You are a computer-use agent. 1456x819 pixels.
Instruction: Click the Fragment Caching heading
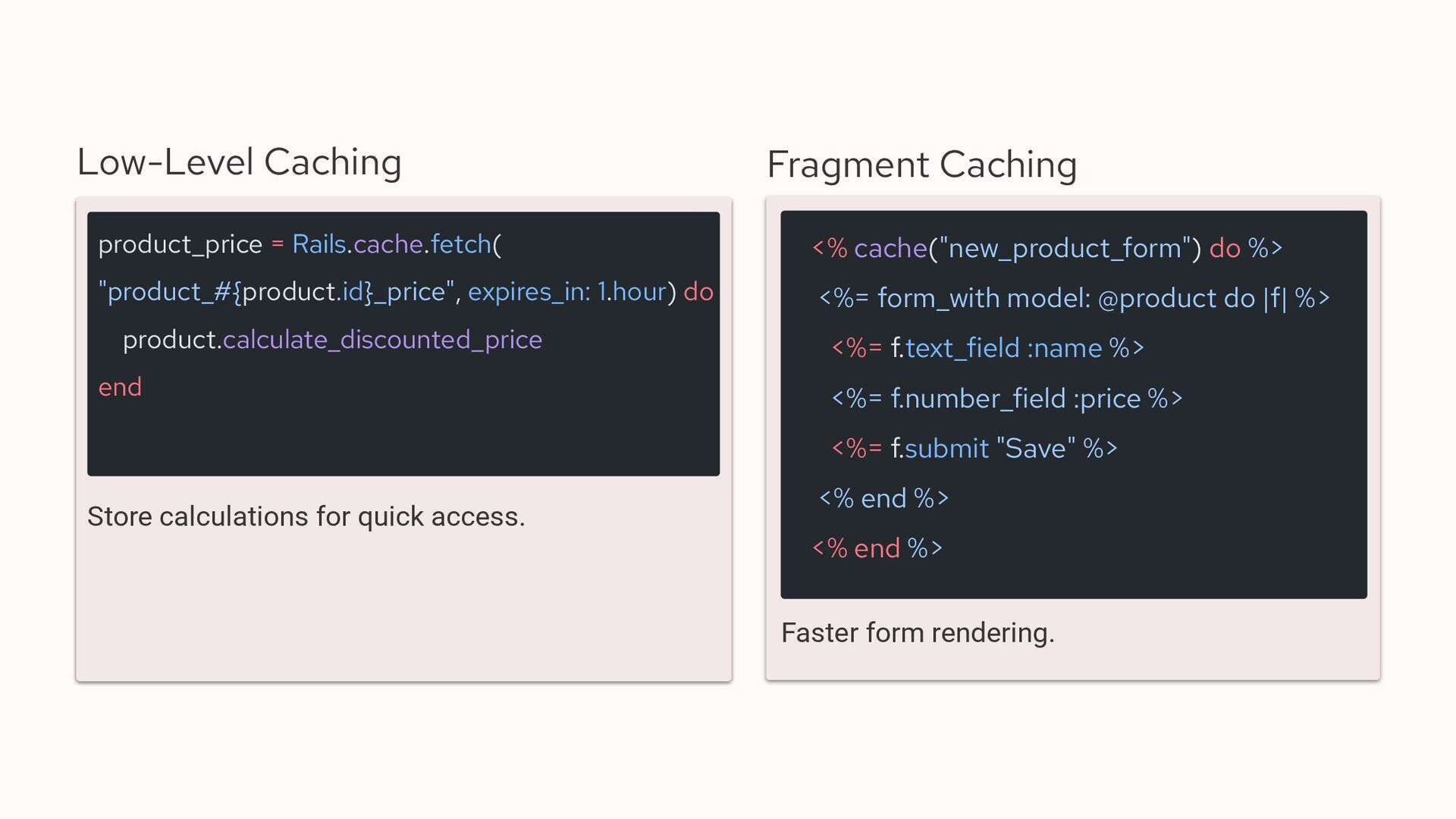coord(921,165)
